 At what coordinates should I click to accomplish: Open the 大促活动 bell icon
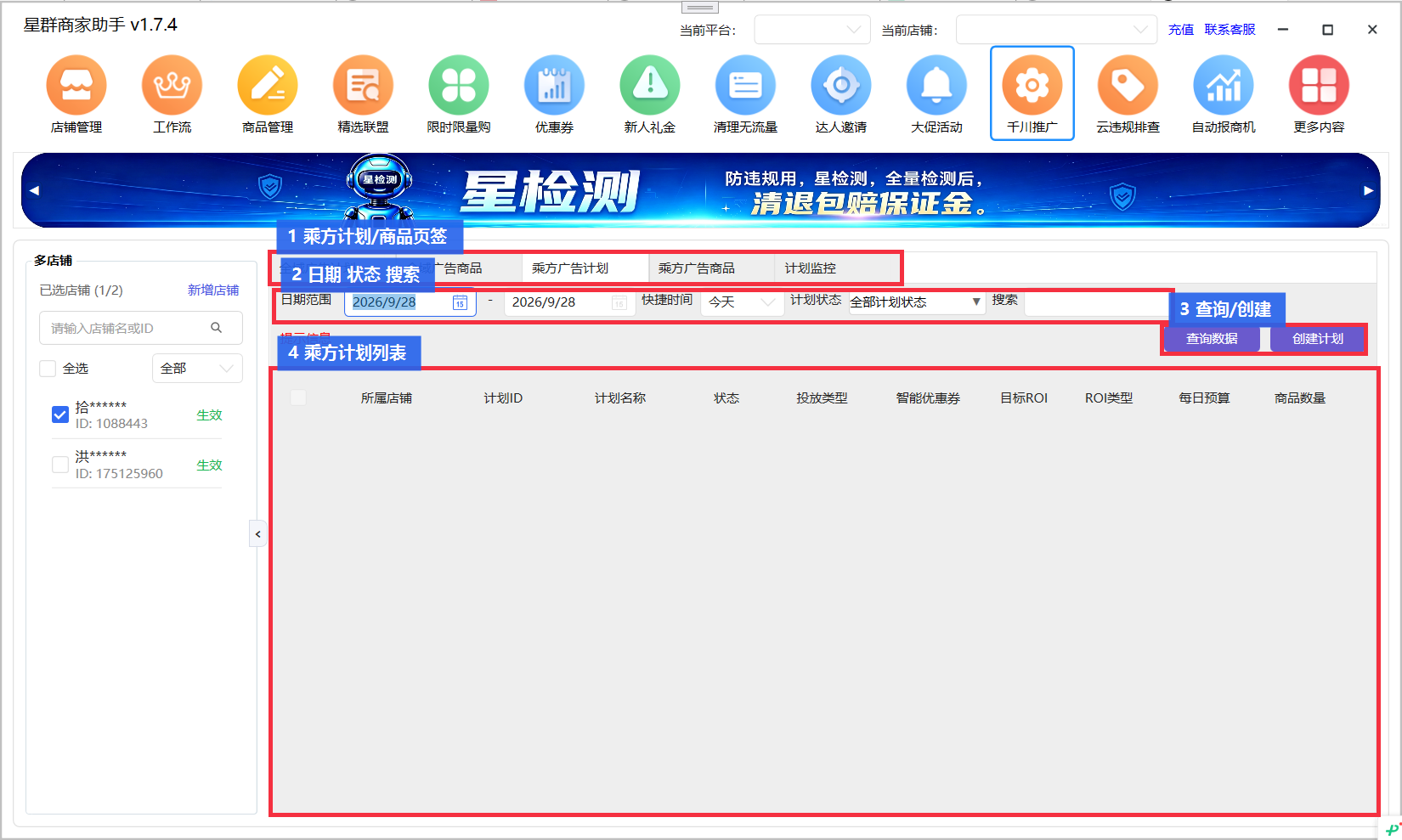click(936, 85)
